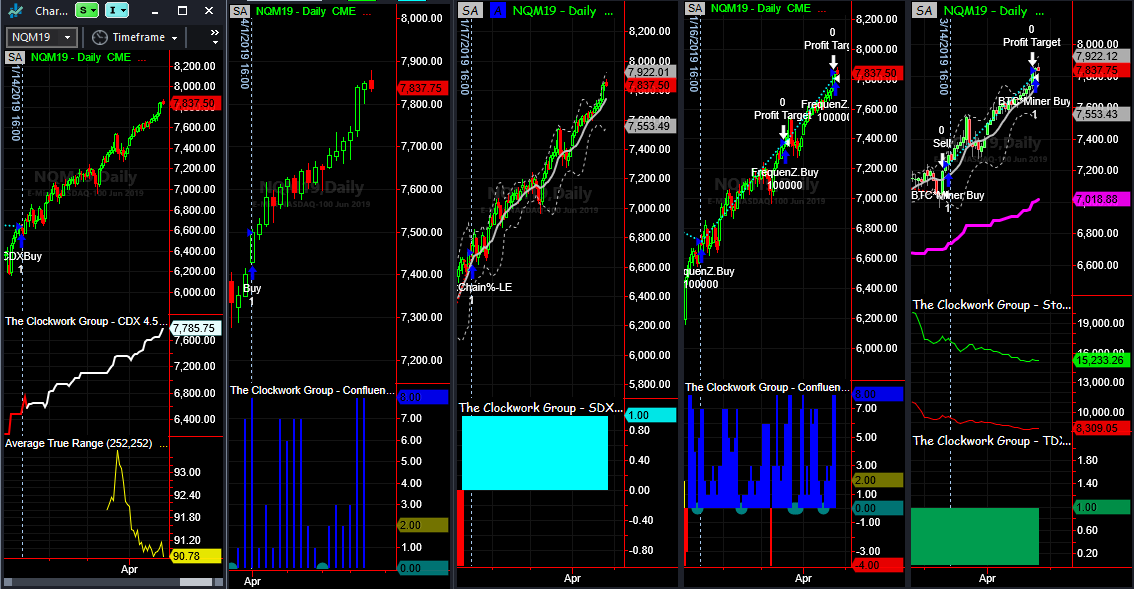The height and width of the screenshot is (589, 1134).
Task: Click the blue 8.00 Confluence tag, second chart
Action: (x=423, y=397)
